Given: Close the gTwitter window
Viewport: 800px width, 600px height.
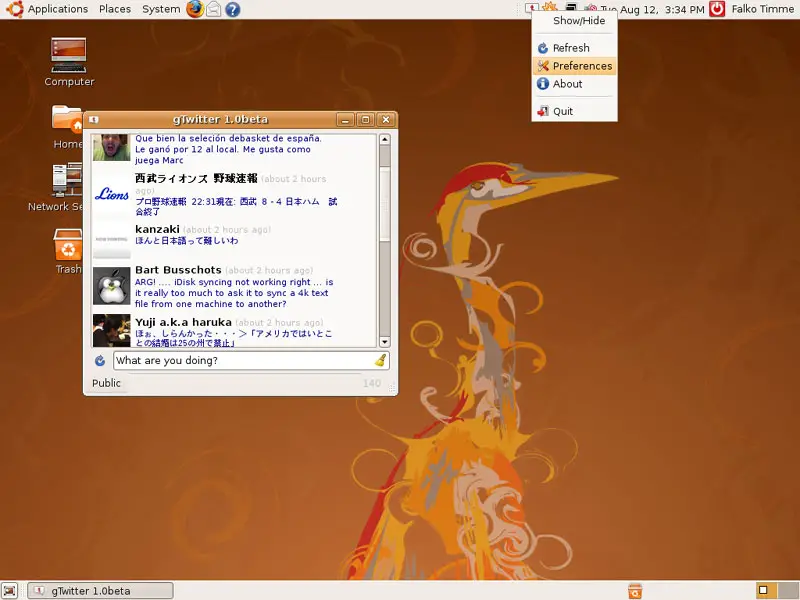Looking at the screenshot, I should coord(386,120).
